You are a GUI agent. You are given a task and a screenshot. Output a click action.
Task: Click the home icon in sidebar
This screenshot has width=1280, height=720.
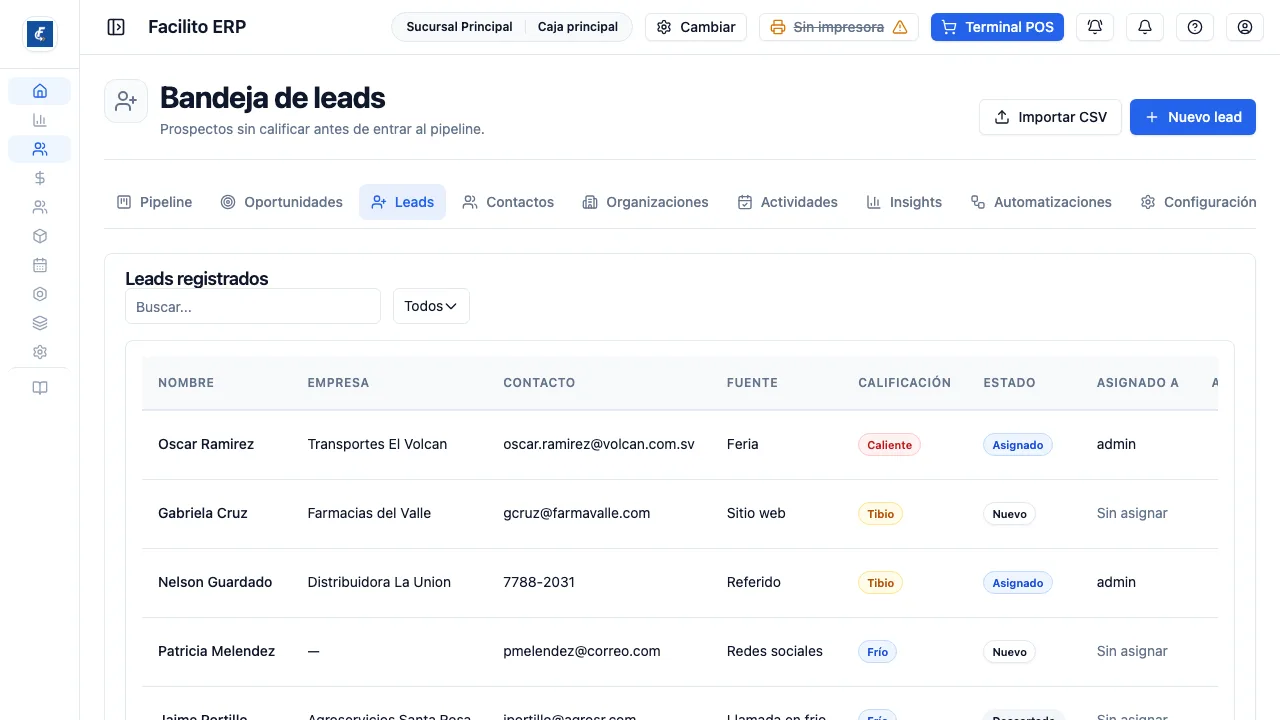(40, 91)
